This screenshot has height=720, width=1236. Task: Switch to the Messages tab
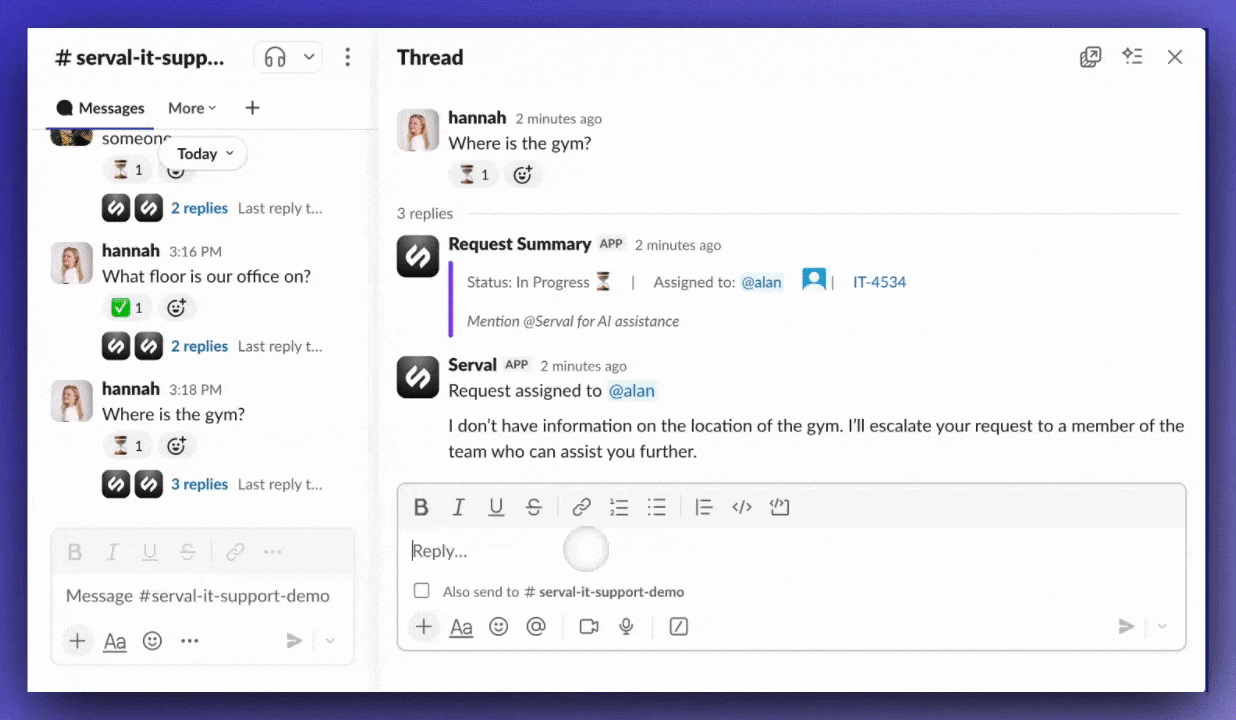coord(100,108)
